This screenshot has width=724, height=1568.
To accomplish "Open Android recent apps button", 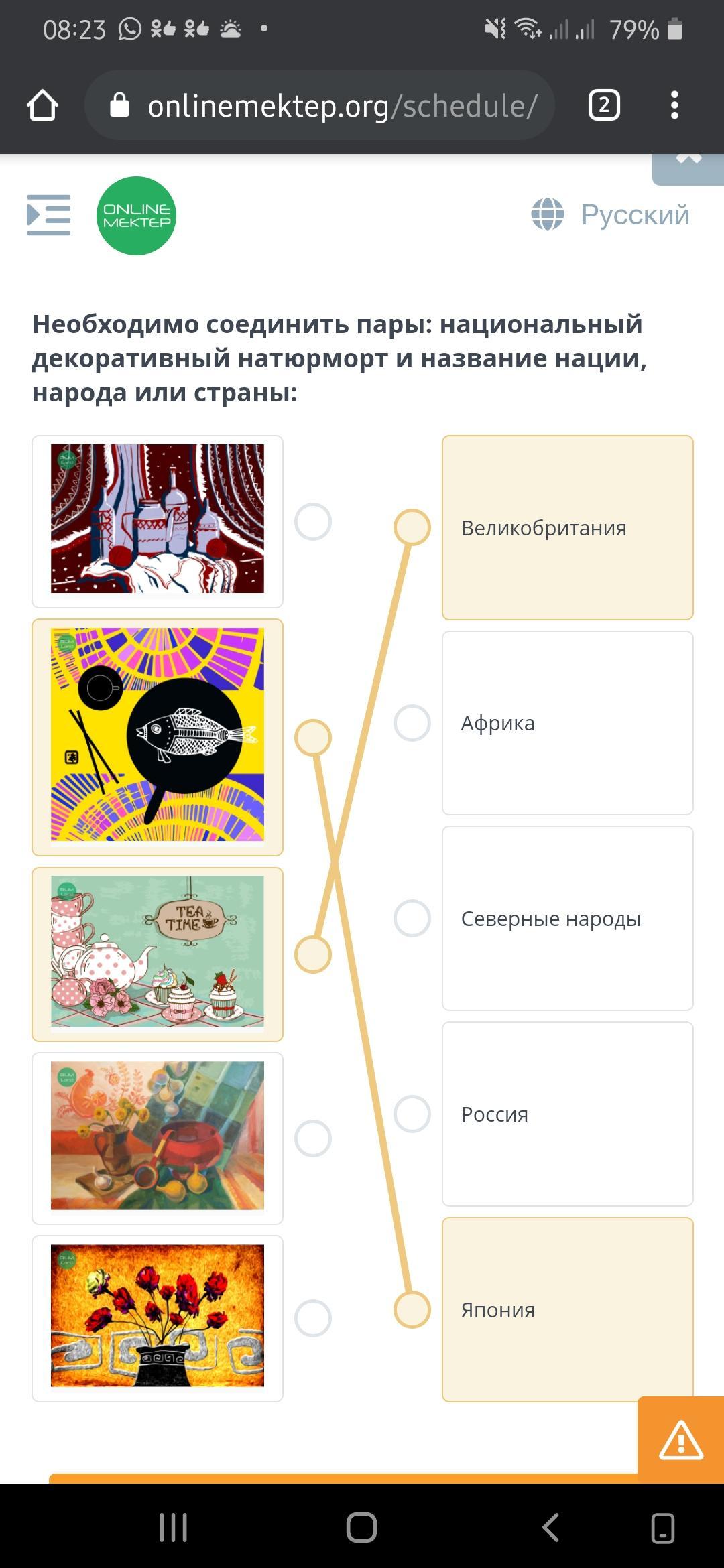I will 173,1528.
